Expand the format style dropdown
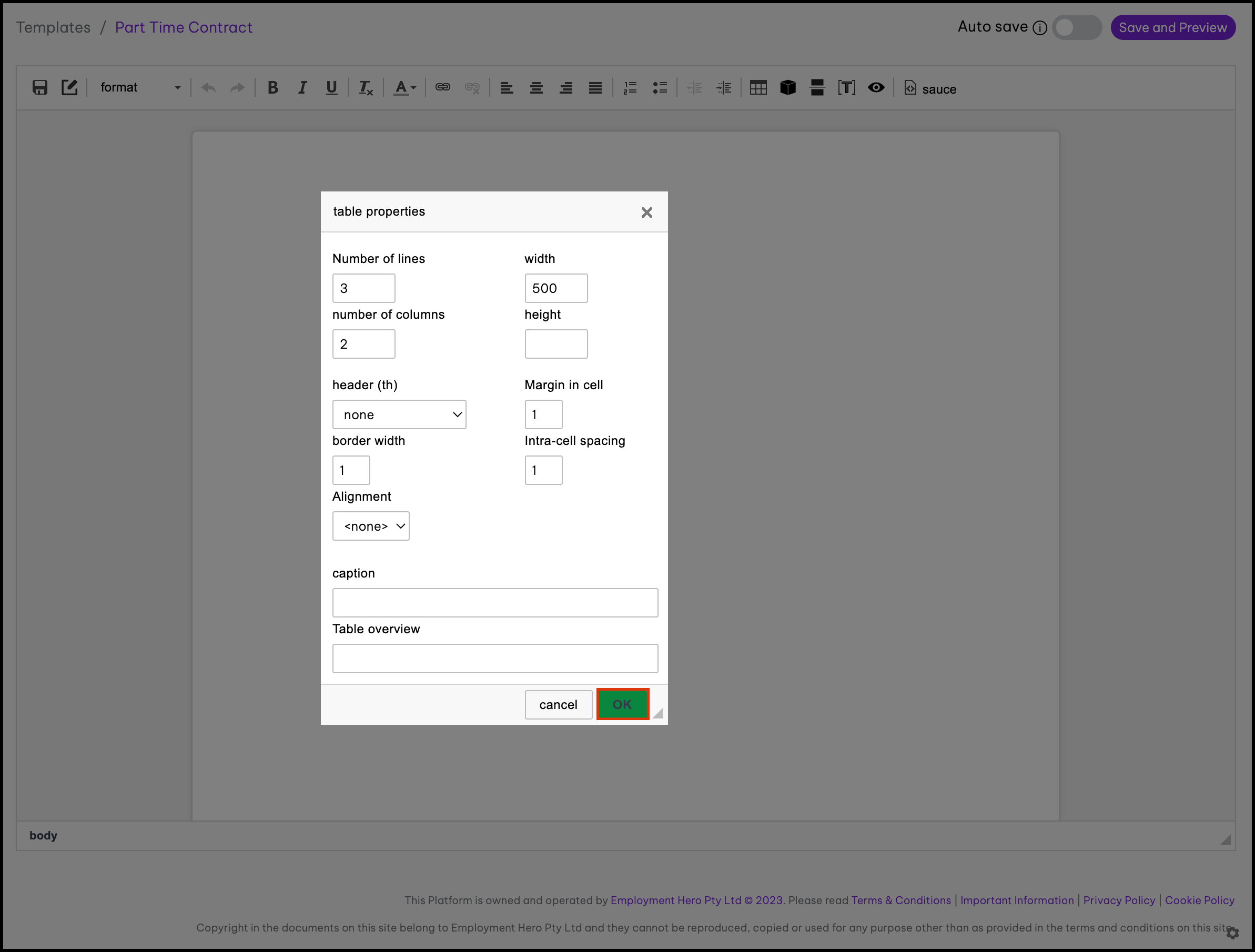This screenshot has height=952, width=1255. pos(140,87)
